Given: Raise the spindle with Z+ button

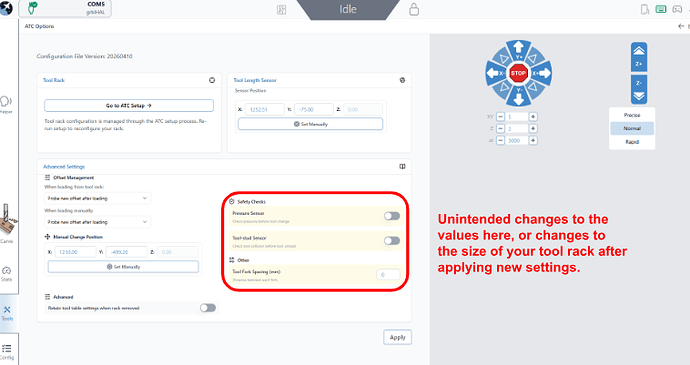Looking at the screenshot, I should pos(639,57).
